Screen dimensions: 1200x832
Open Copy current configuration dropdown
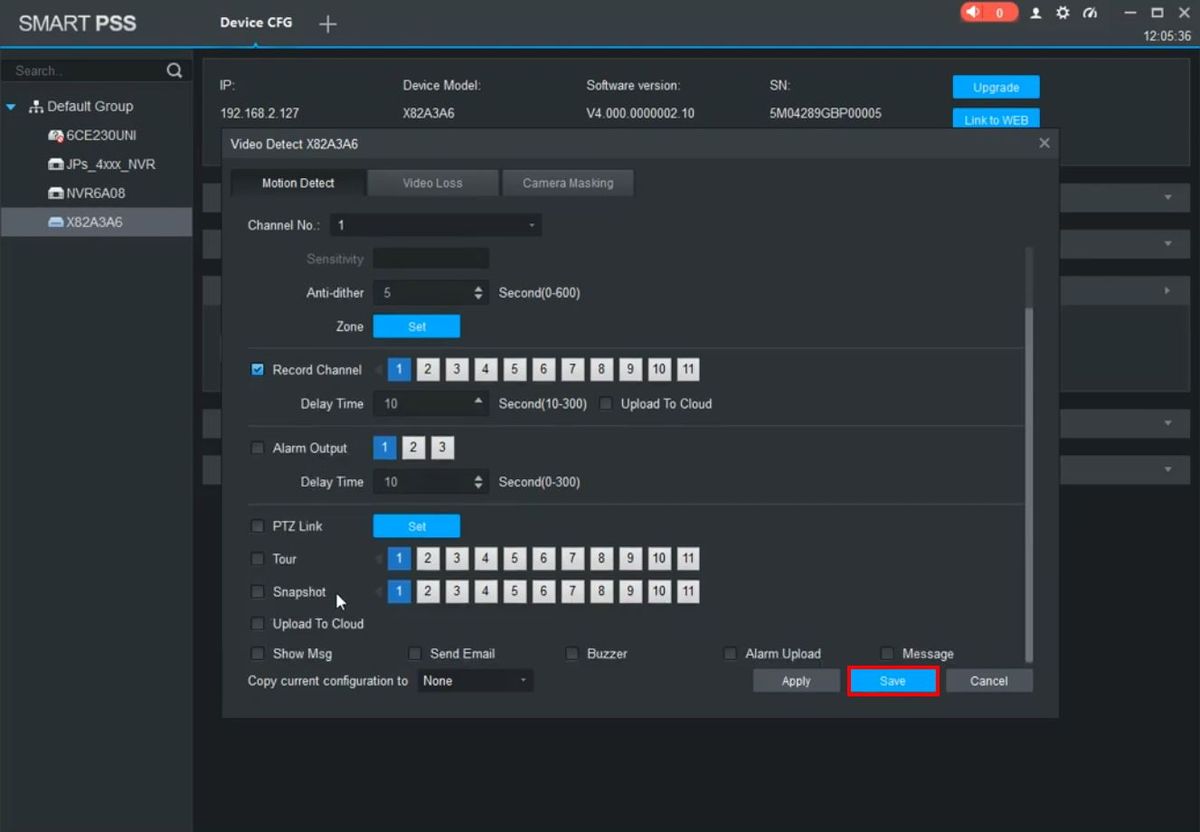click(475, 681)
